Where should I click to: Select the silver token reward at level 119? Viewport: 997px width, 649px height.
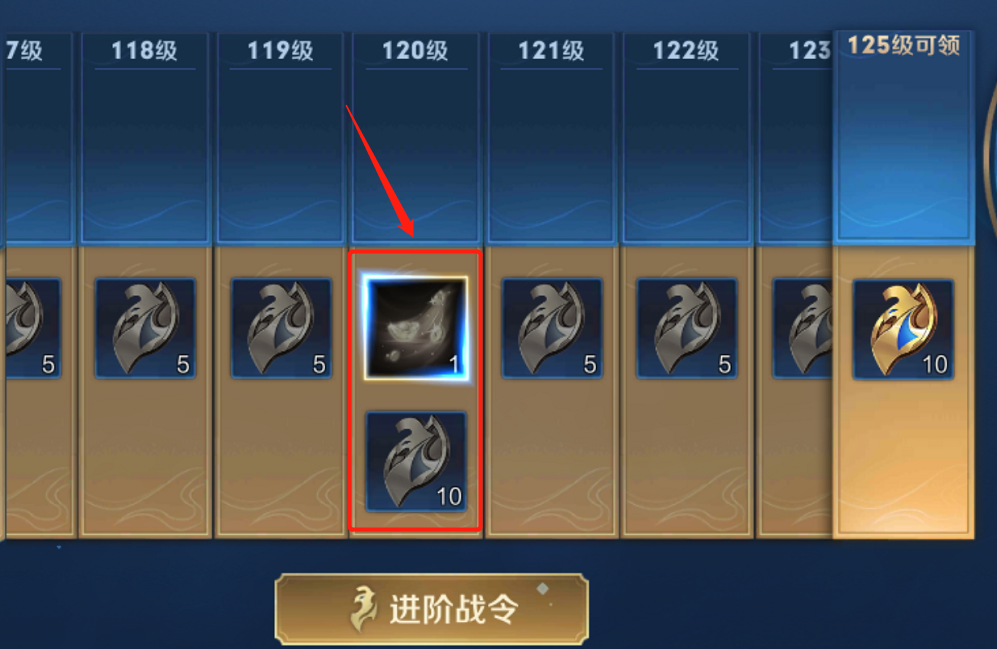281,328
